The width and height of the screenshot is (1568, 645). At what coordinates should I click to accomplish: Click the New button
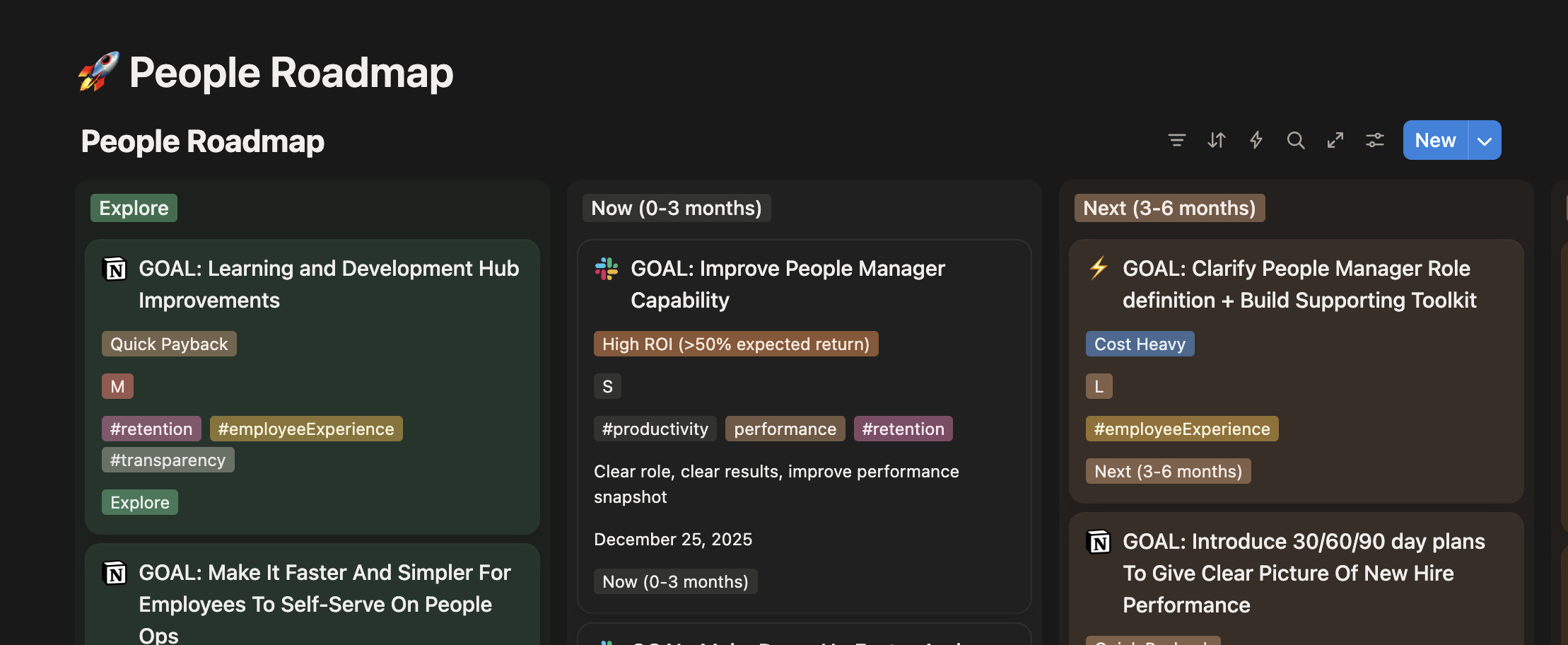(x=1435, y=140)
